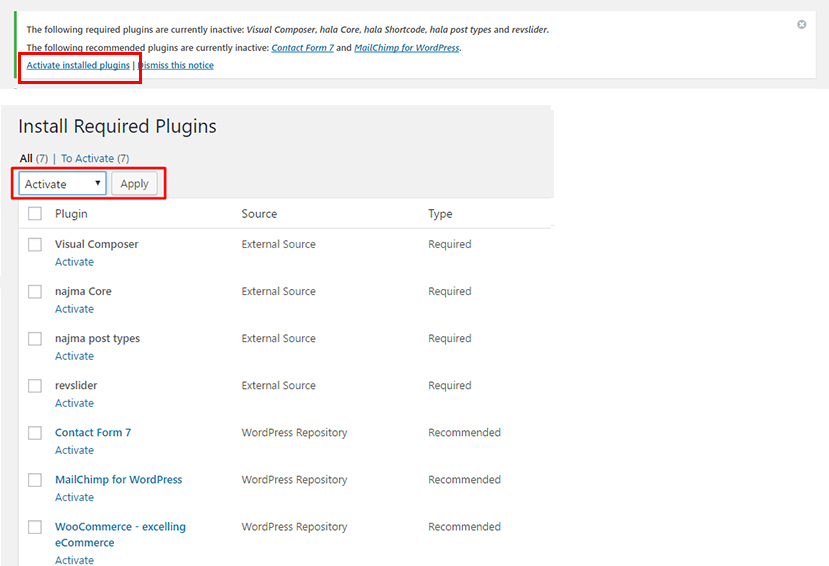Check the Visual Composer checkbox
This screenshot has height=566, width=829.
coord(35,245)
